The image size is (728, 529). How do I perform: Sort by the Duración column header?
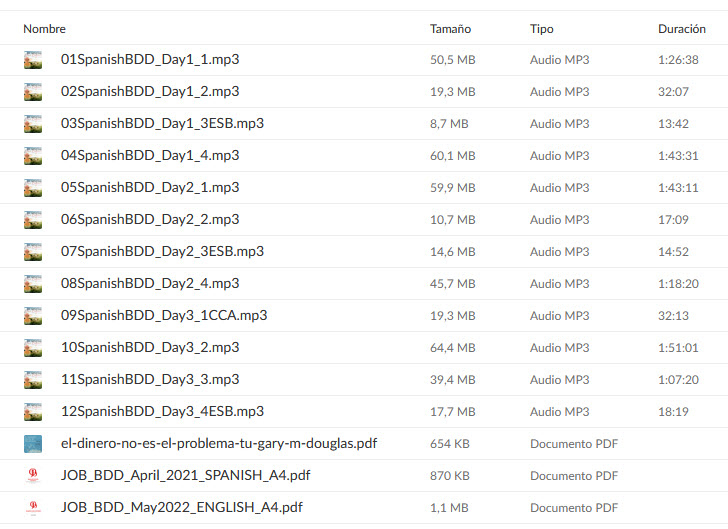pyautogui.click(x=682, y=29)
